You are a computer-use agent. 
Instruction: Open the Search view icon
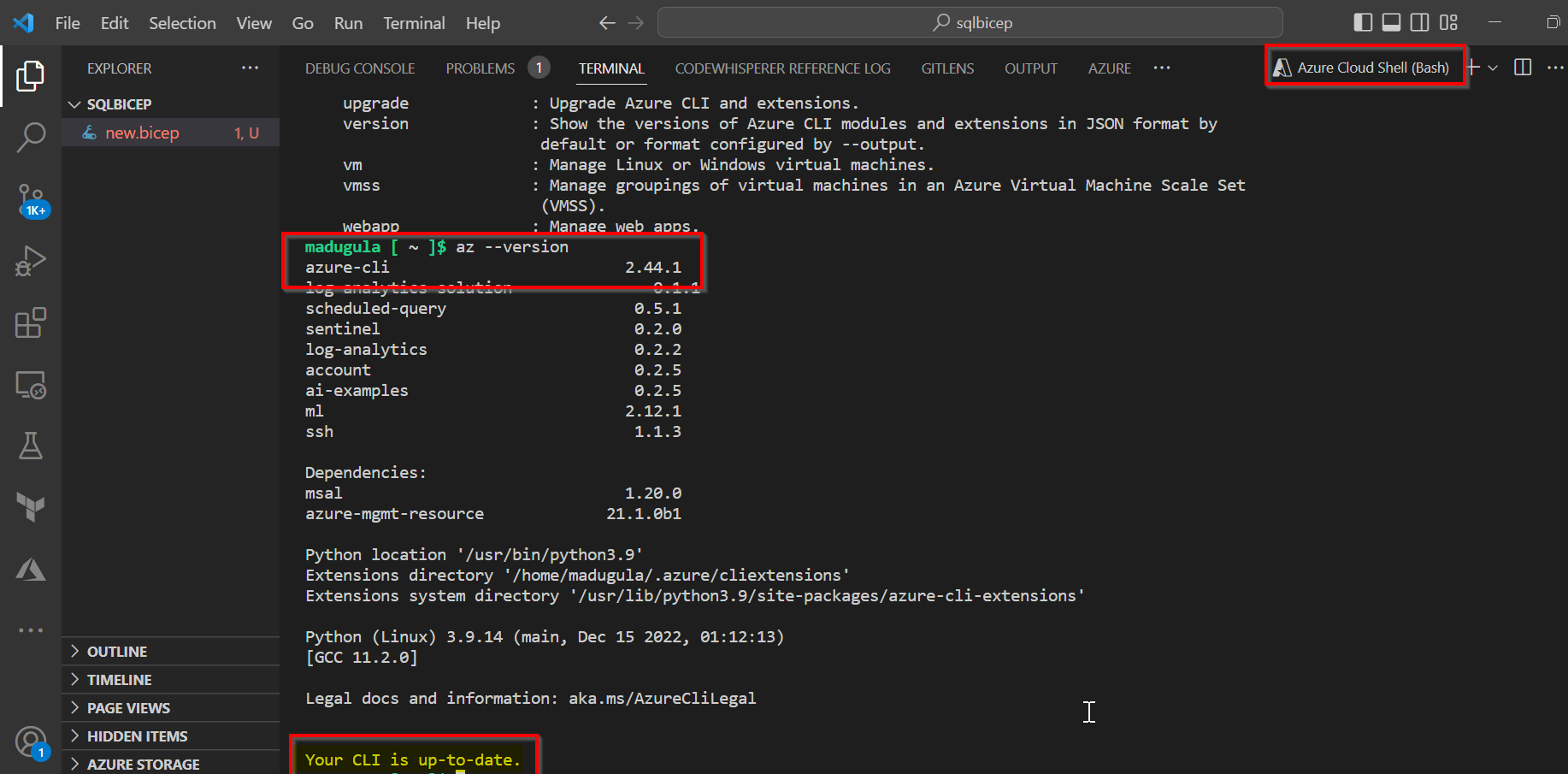click(31, 138)
